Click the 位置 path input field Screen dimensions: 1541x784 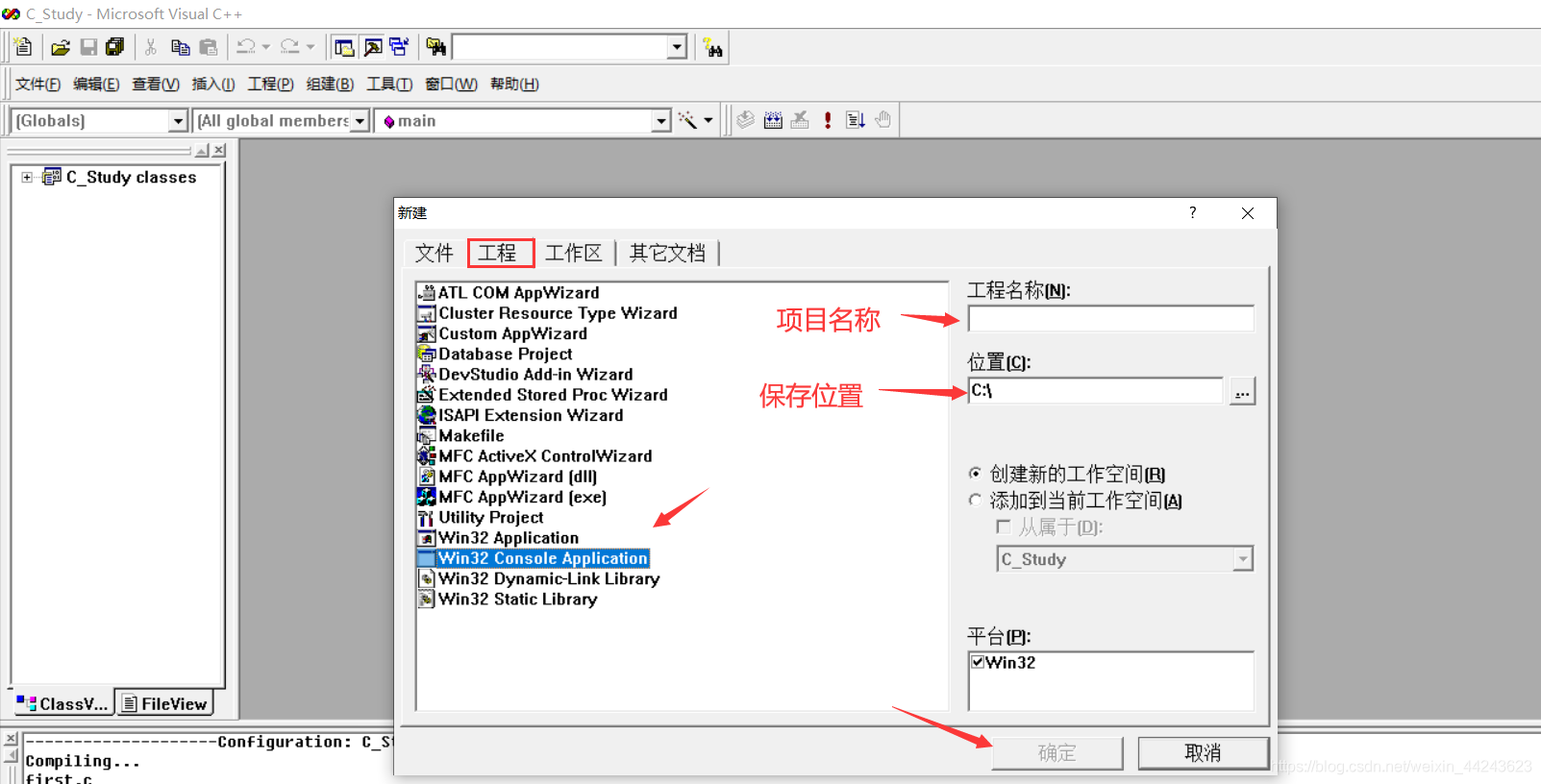(1095, 390)
